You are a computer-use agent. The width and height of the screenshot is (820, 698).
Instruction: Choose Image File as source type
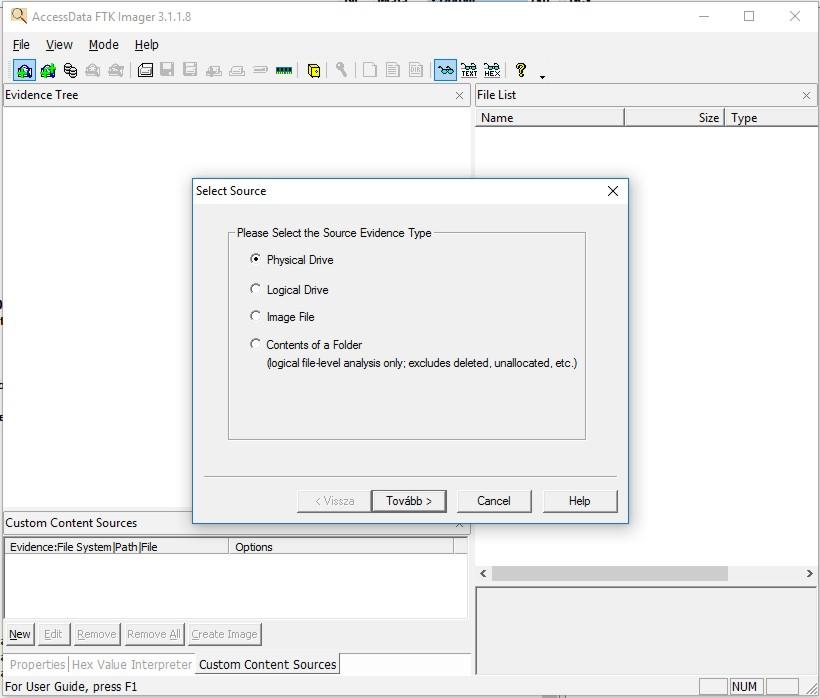point(255,316)
